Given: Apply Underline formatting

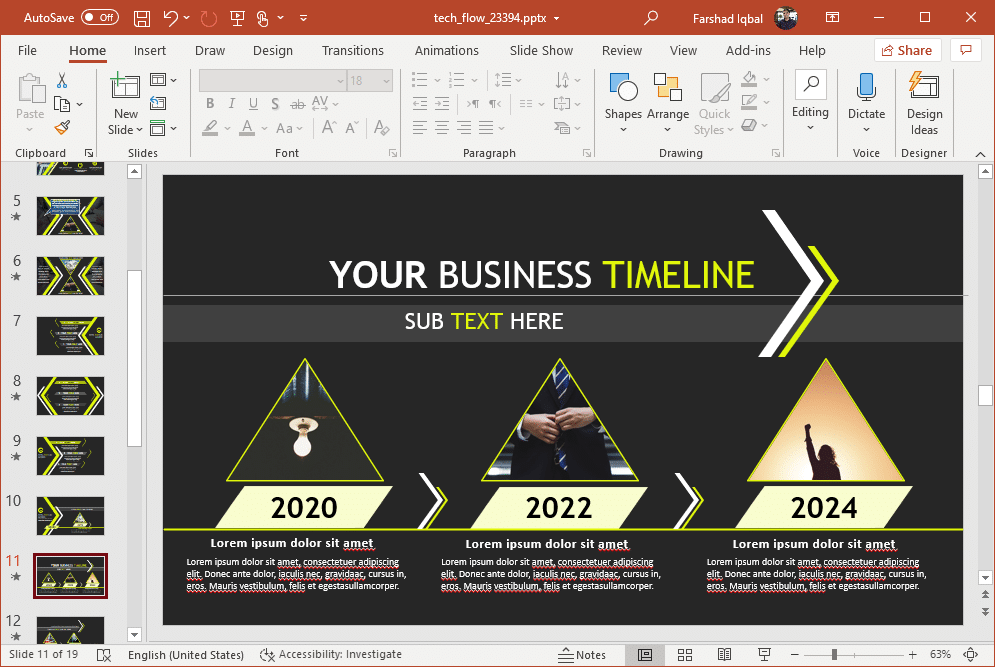Looking at the screenshot, I should pyautogui.click(x=253, y=103).
